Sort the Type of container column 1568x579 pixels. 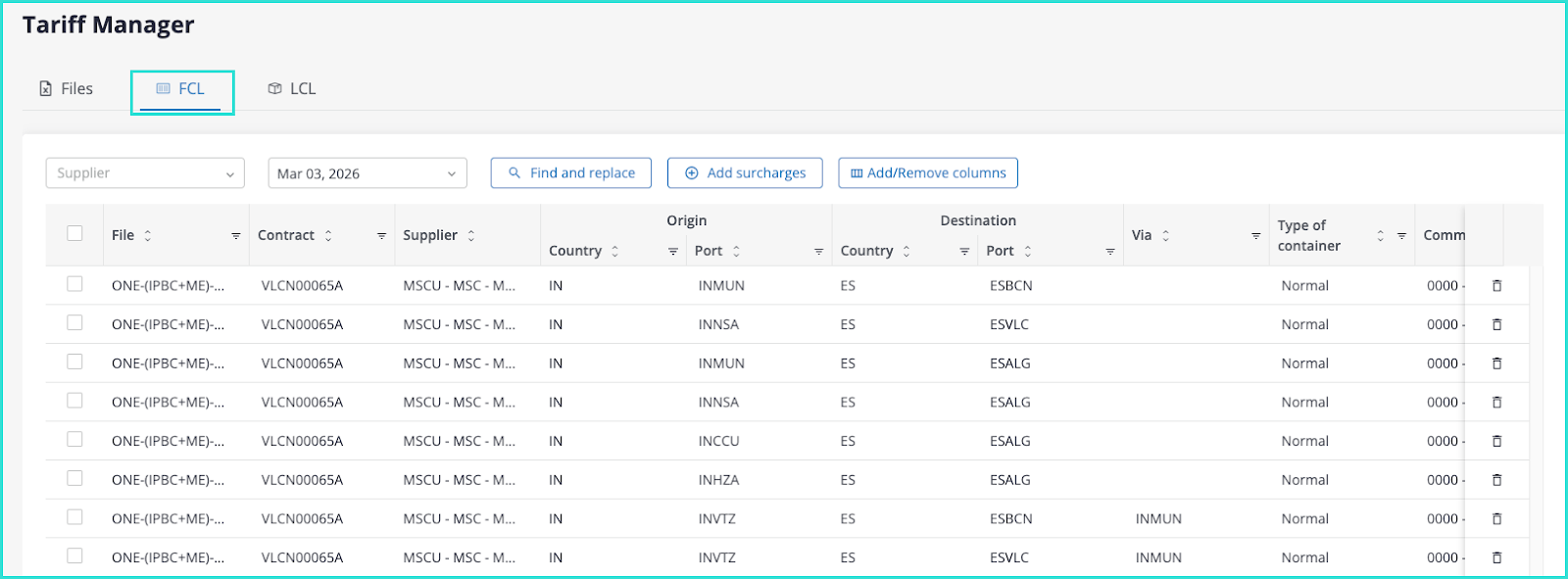click(1380, 236)
